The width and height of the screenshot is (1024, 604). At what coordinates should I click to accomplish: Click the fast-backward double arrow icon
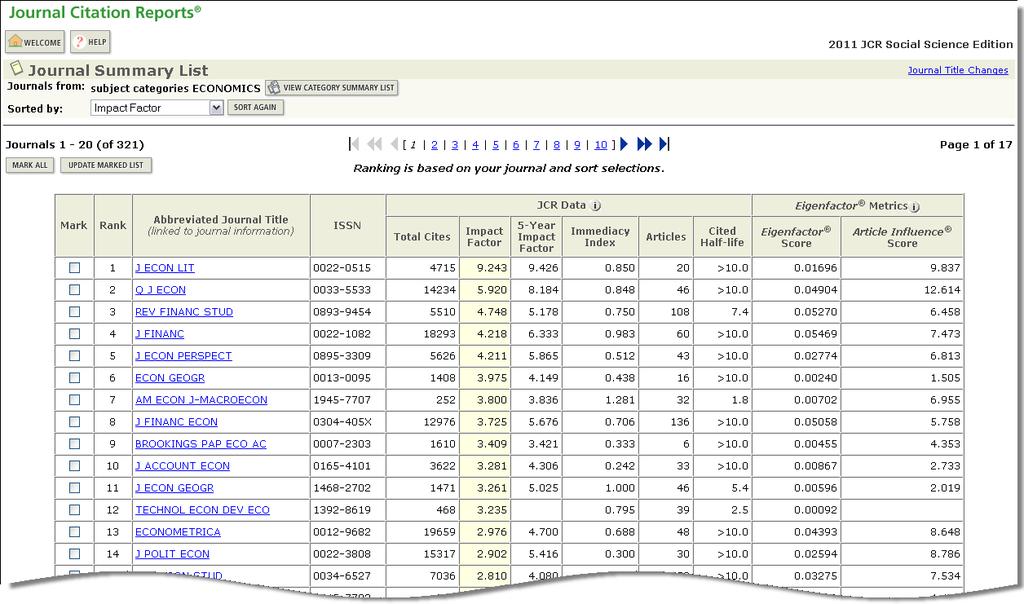(374, 144)
